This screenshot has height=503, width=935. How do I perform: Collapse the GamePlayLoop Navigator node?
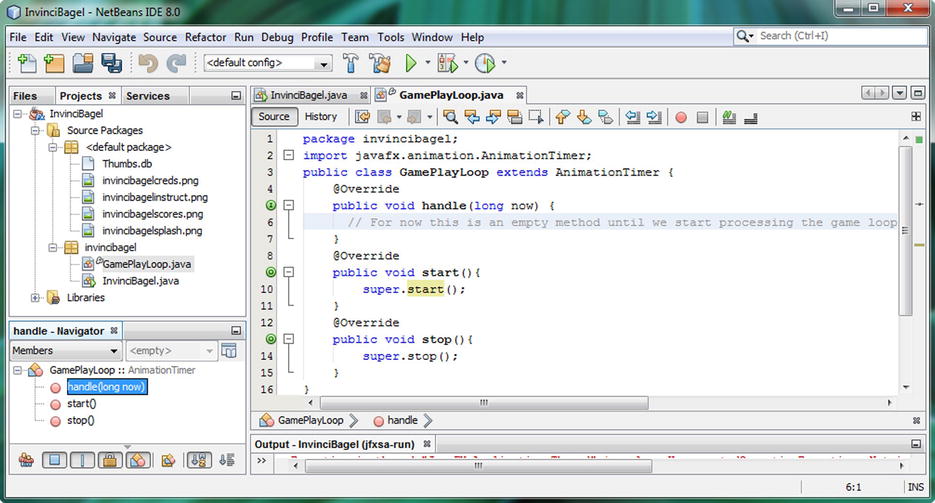pyautogui.click(x=17, y=370)
